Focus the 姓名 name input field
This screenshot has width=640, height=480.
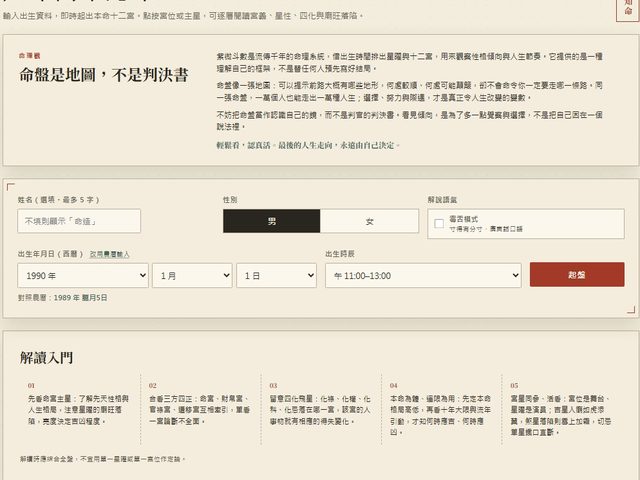[x=79, y=221]
